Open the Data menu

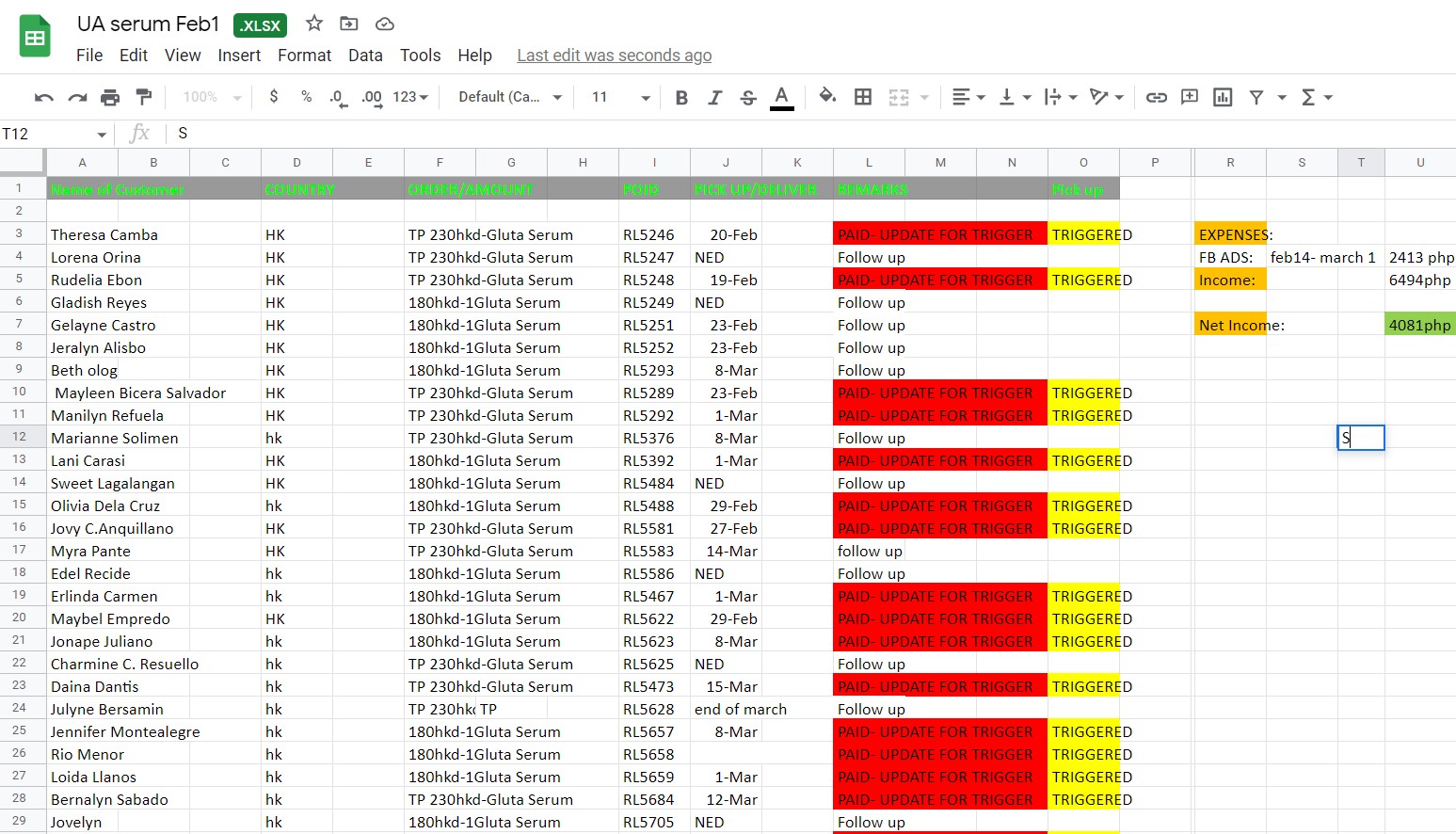click(x=365, y=56)
